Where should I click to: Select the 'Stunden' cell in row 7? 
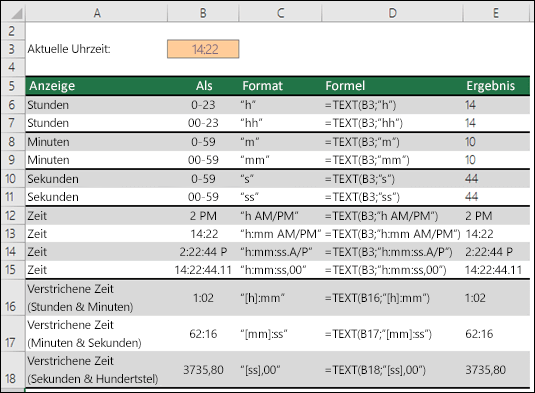[x=97, y=123]
